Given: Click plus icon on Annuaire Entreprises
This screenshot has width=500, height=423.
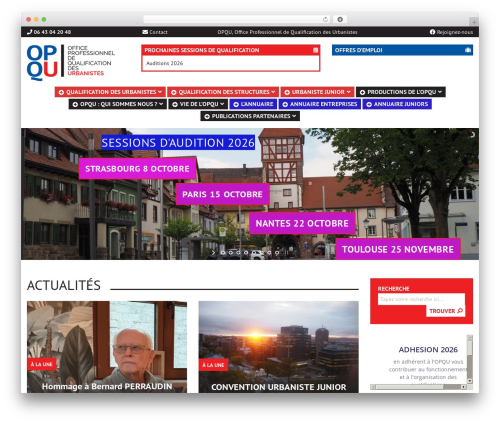Looking at the screenshot, I should pos(285,104).
